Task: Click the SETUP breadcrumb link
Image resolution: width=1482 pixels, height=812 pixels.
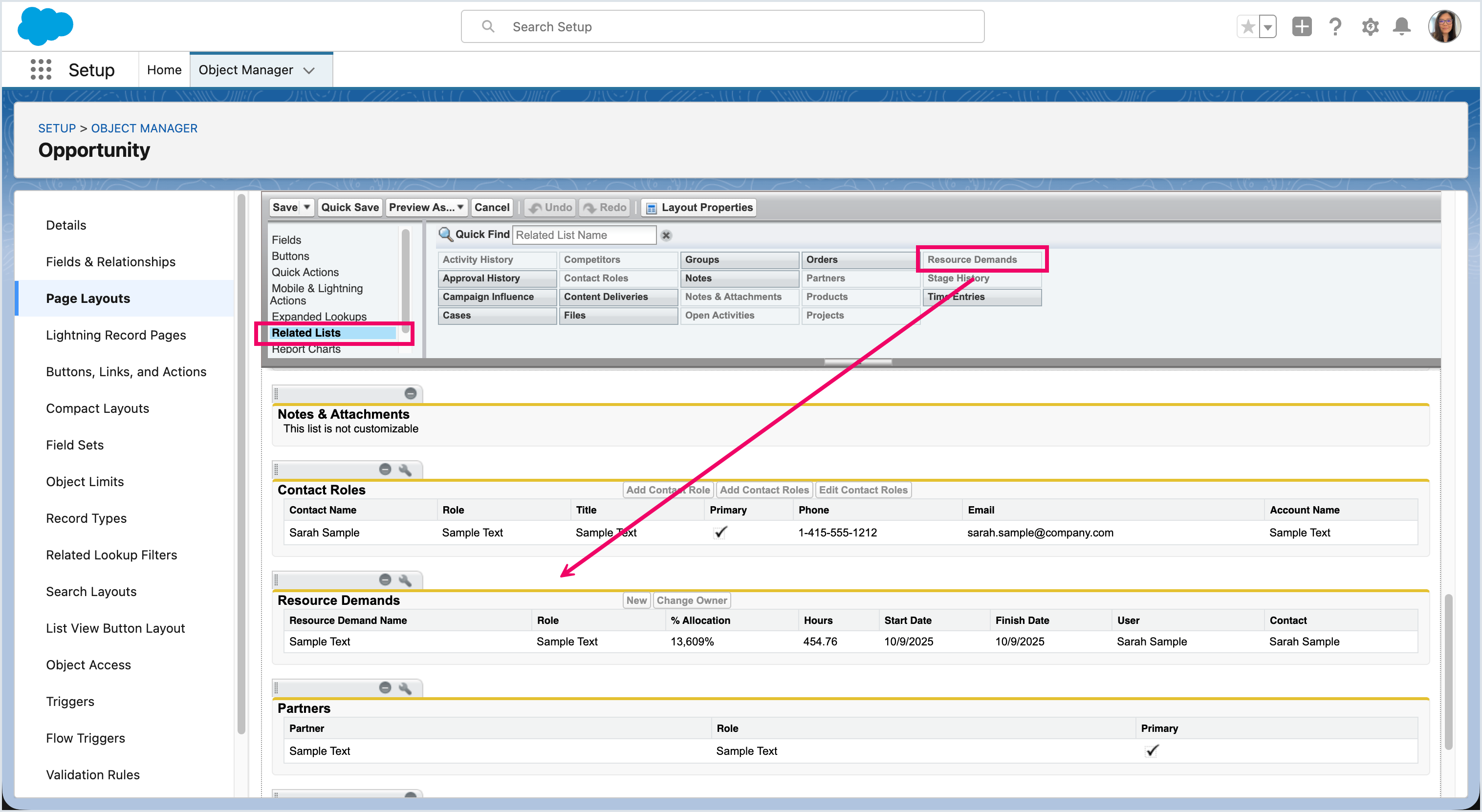Action: [57, 128]
